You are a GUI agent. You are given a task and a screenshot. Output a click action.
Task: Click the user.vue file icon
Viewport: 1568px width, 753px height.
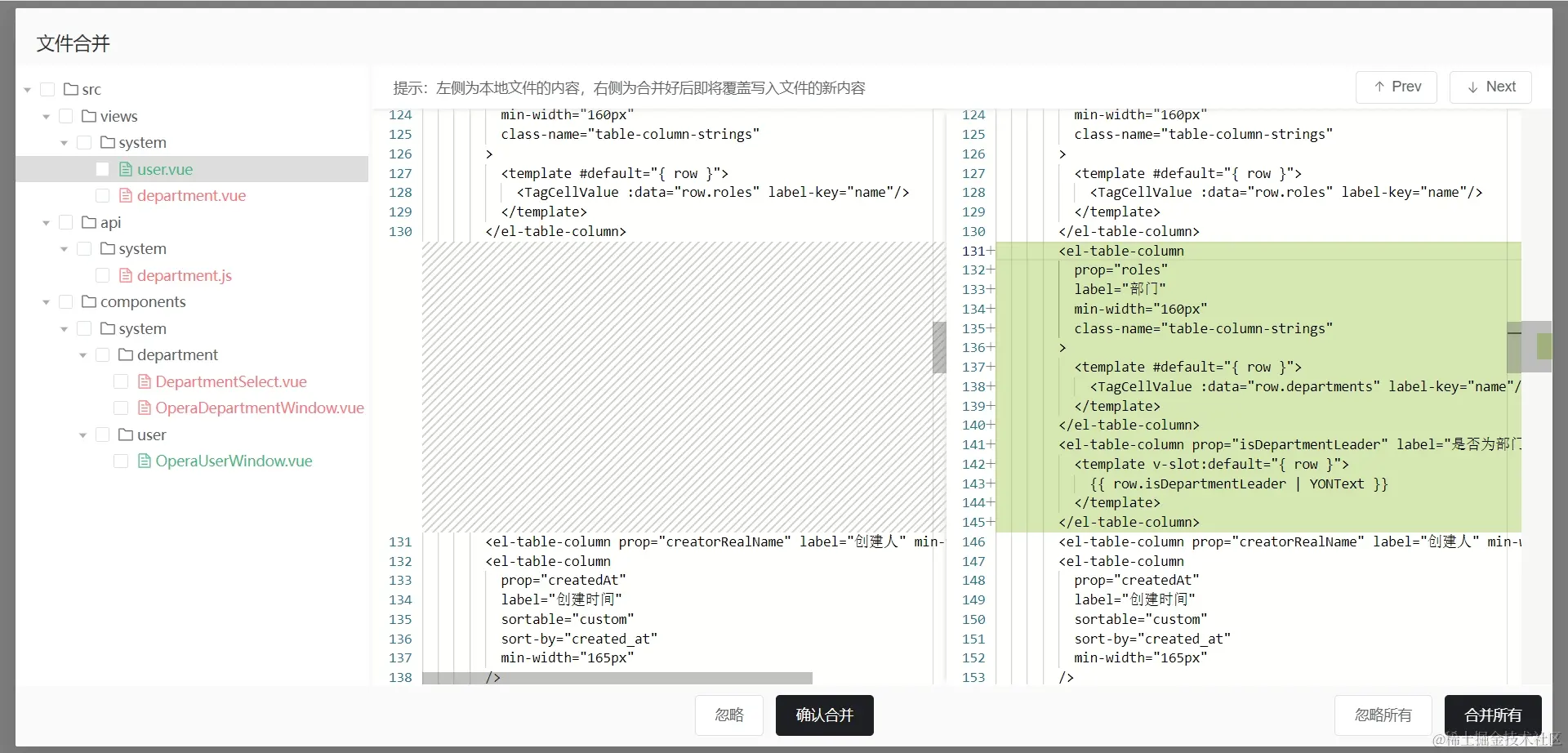[126, 169]
